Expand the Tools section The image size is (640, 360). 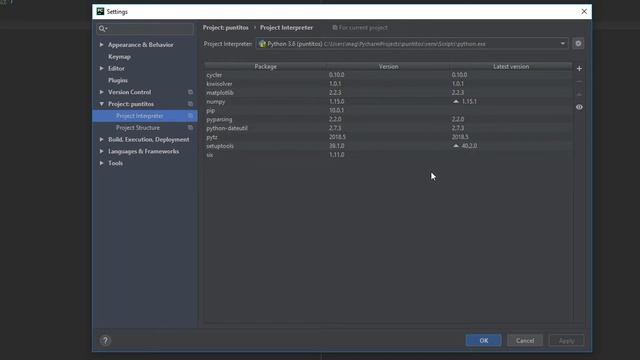click(101, 163)
